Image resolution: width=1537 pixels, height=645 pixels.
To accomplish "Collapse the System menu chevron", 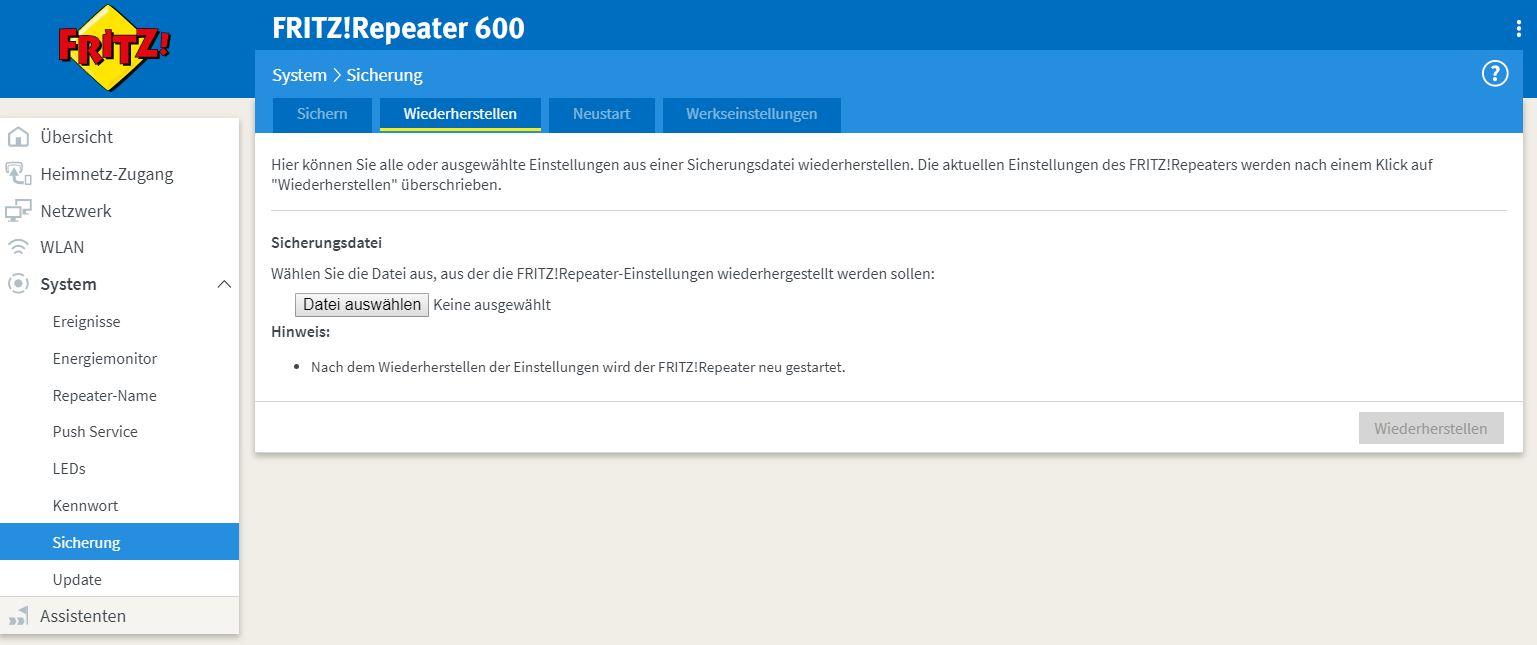I will 224,284.
